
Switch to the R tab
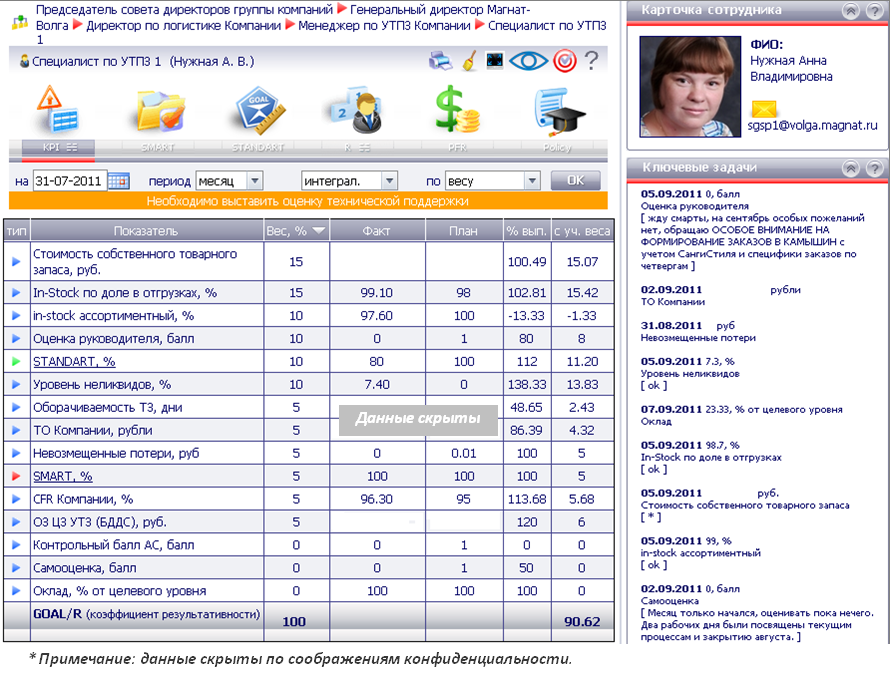[357, 147]
